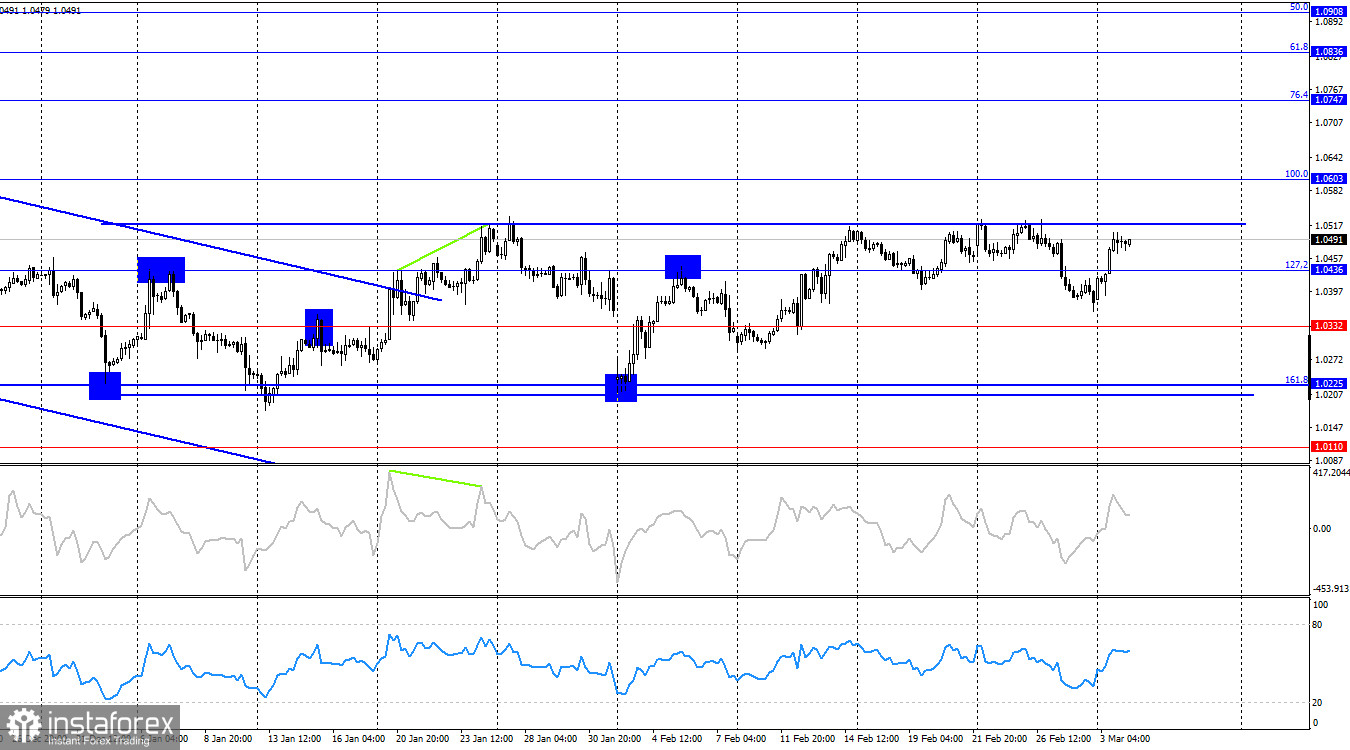Click the 14 Feb 12:00 date label
Image resolution: width=1350 pixels, height=750 pixels.
click(872, 740)
